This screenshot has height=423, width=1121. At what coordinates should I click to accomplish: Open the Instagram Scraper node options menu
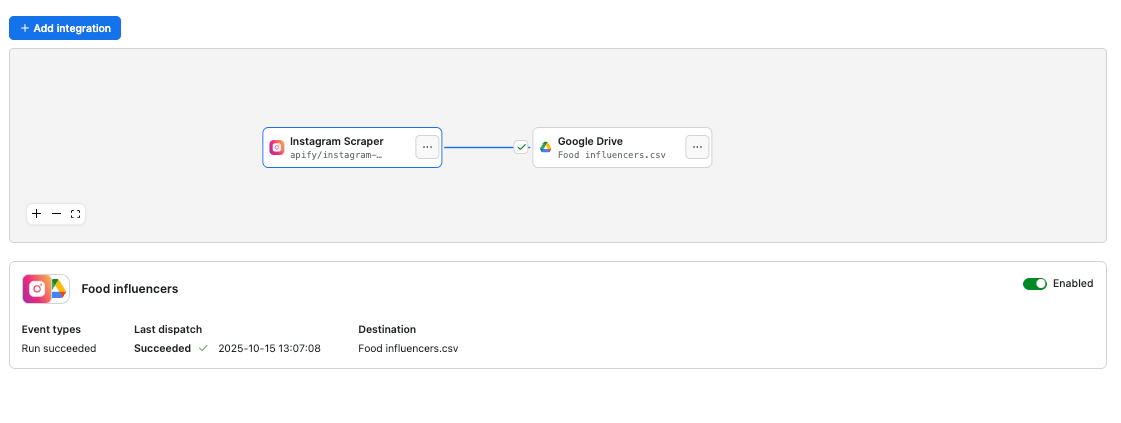(x=427, y=147)
